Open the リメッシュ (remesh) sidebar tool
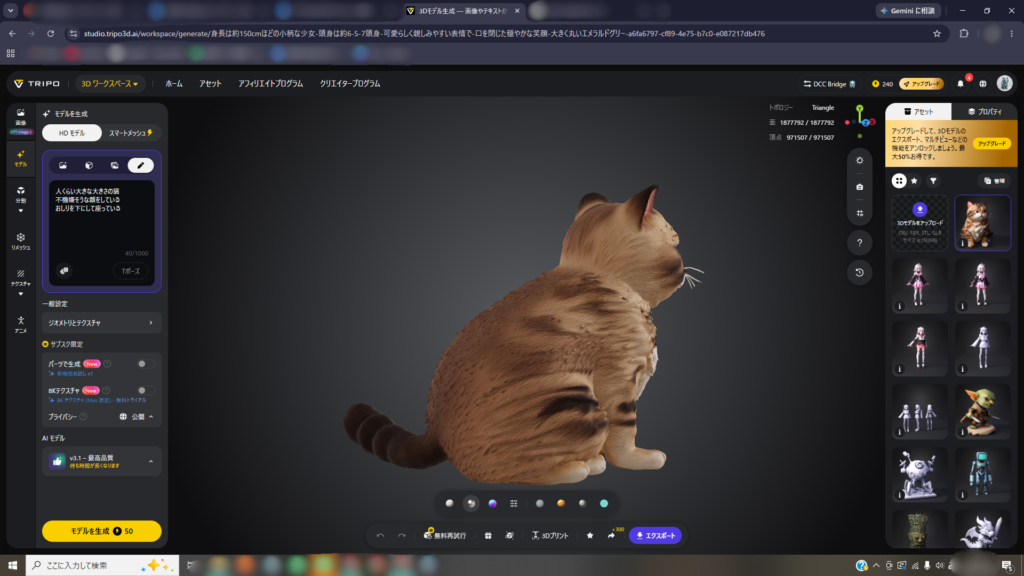 click(x=20, y=241)
